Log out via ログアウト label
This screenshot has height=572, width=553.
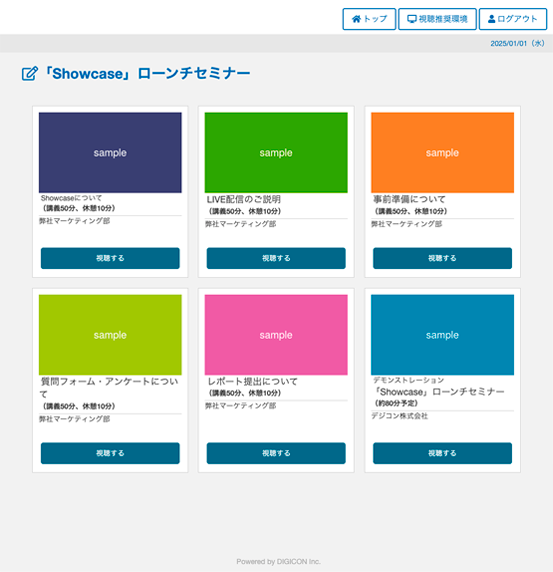tap(517, 19)
